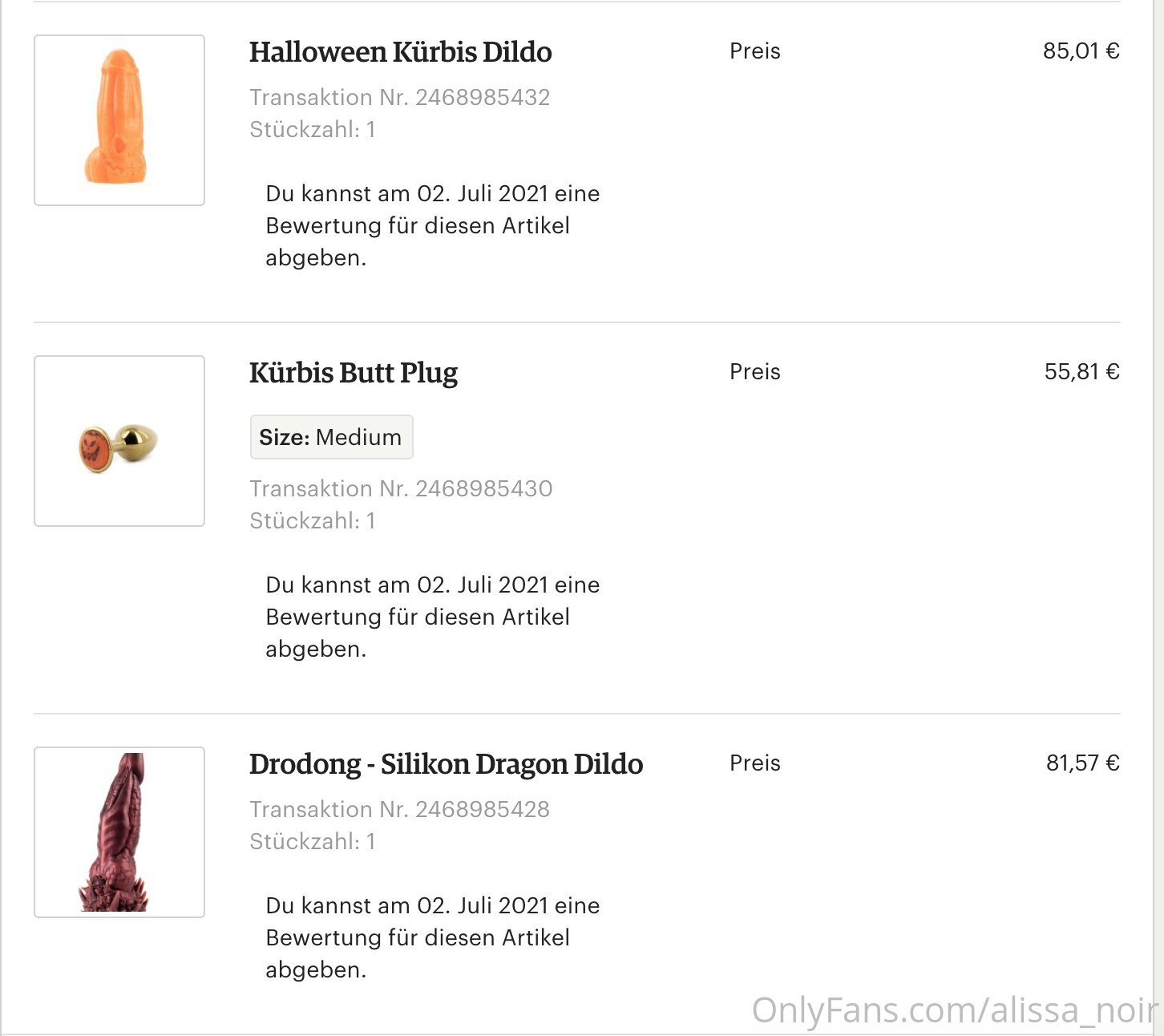Open the Halloween Kürbis Dildo title link
The height and width of the screenshot is (1036, 1164).
pos(400,52)
